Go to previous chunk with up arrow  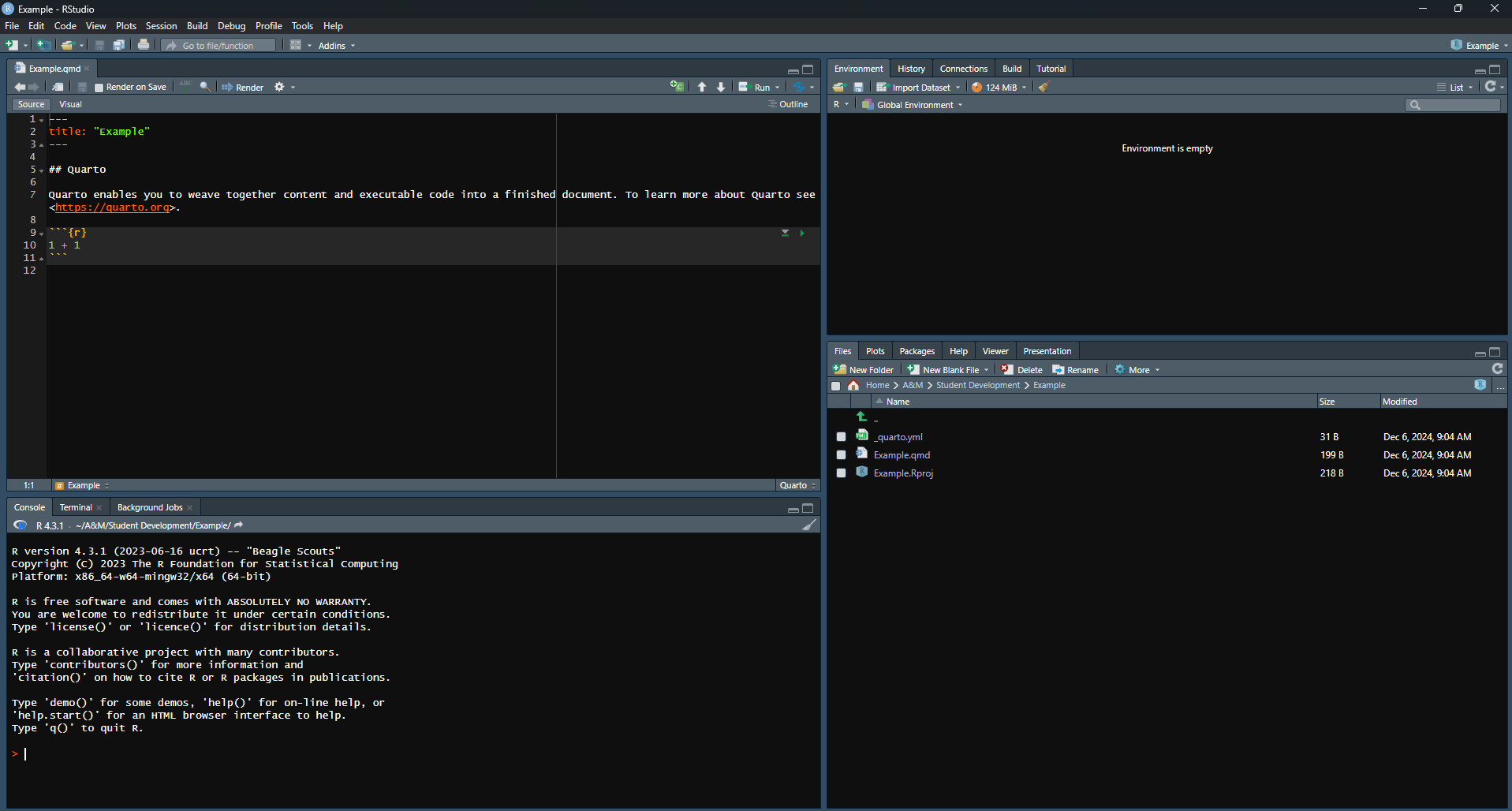[x=702, y=87]
